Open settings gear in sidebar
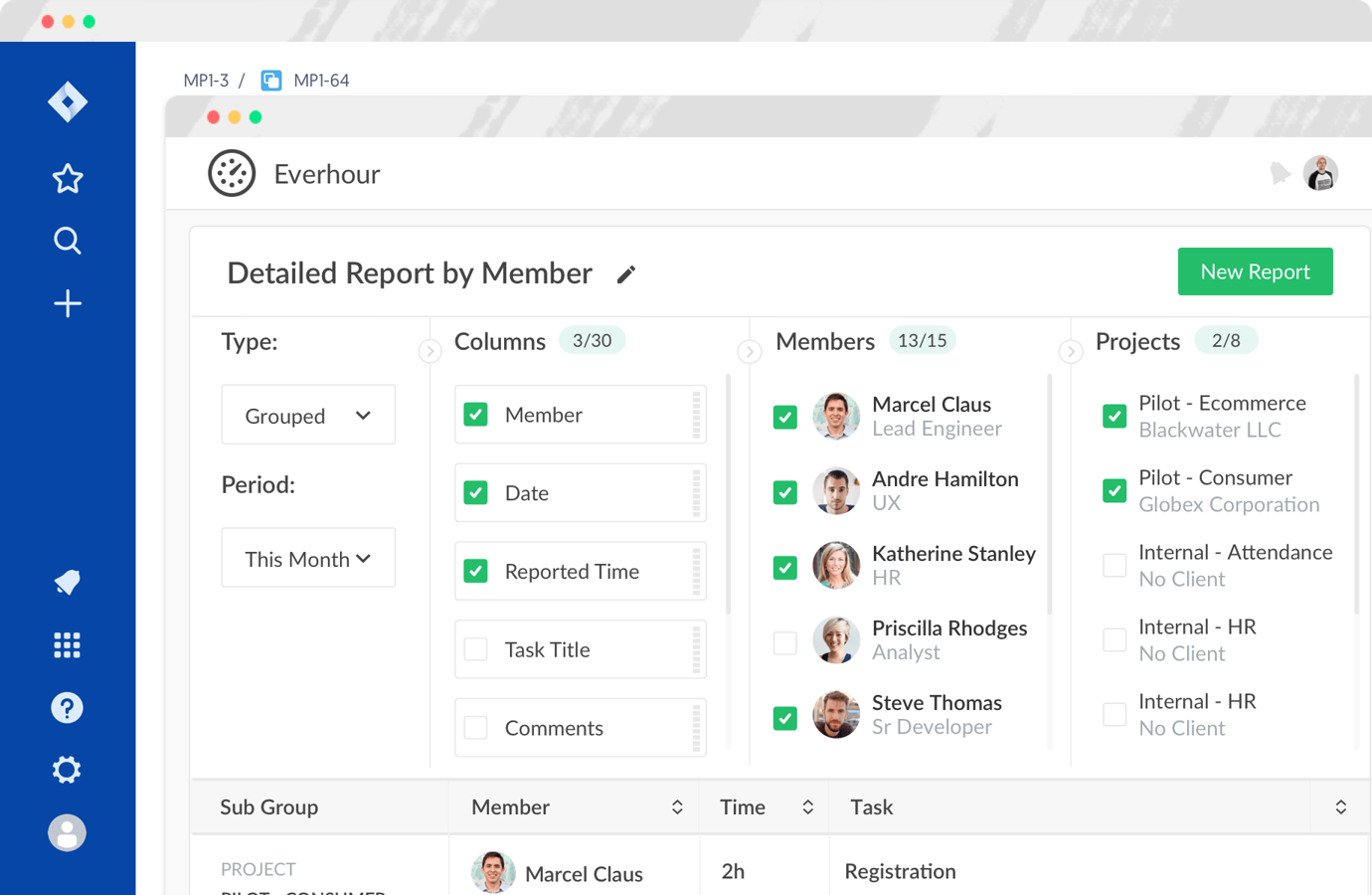1372x895 pixels. pos(67,770)
